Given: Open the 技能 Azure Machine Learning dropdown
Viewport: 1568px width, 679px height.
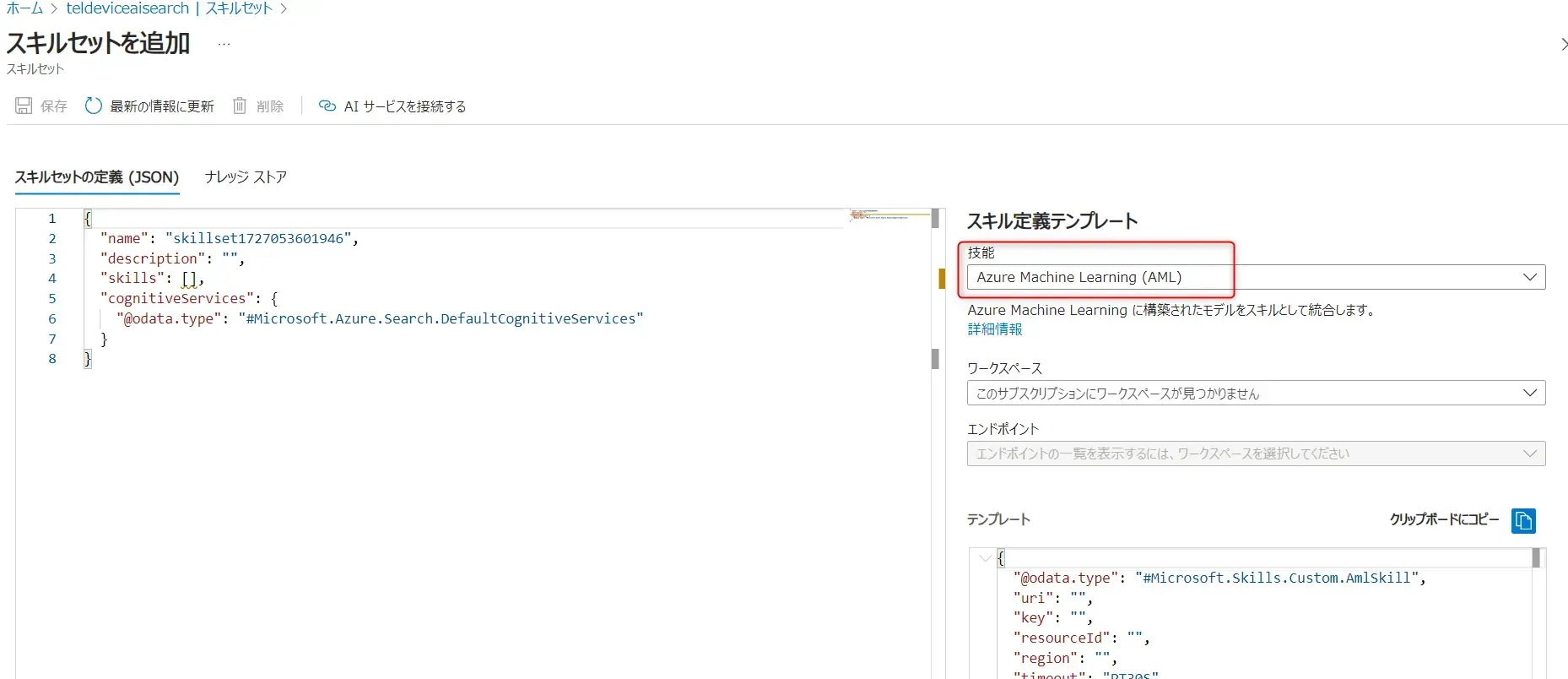Looking at the screenshot, I should (x=1255, y=277).
